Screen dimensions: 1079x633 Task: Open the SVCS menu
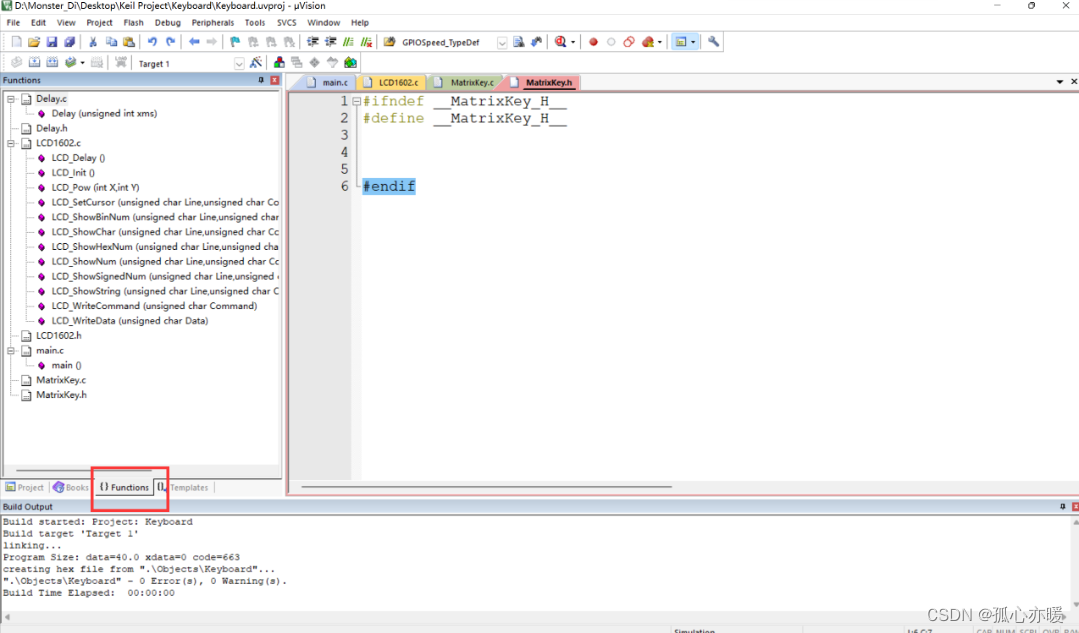coord(286,23)
